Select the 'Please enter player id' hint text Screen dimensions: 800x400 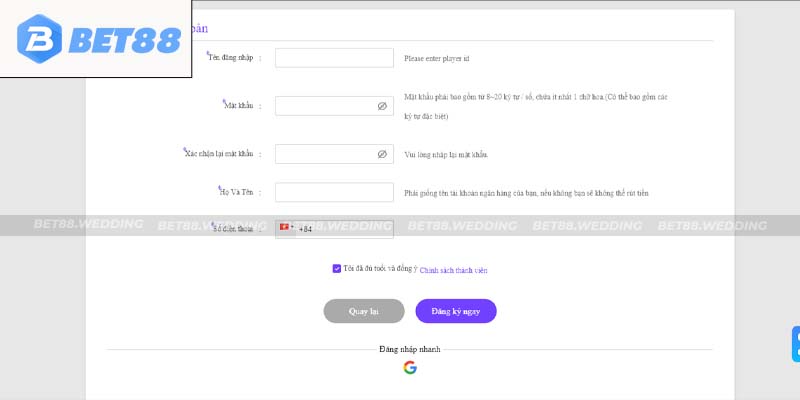pyautogui.click(x=436, y=59)
